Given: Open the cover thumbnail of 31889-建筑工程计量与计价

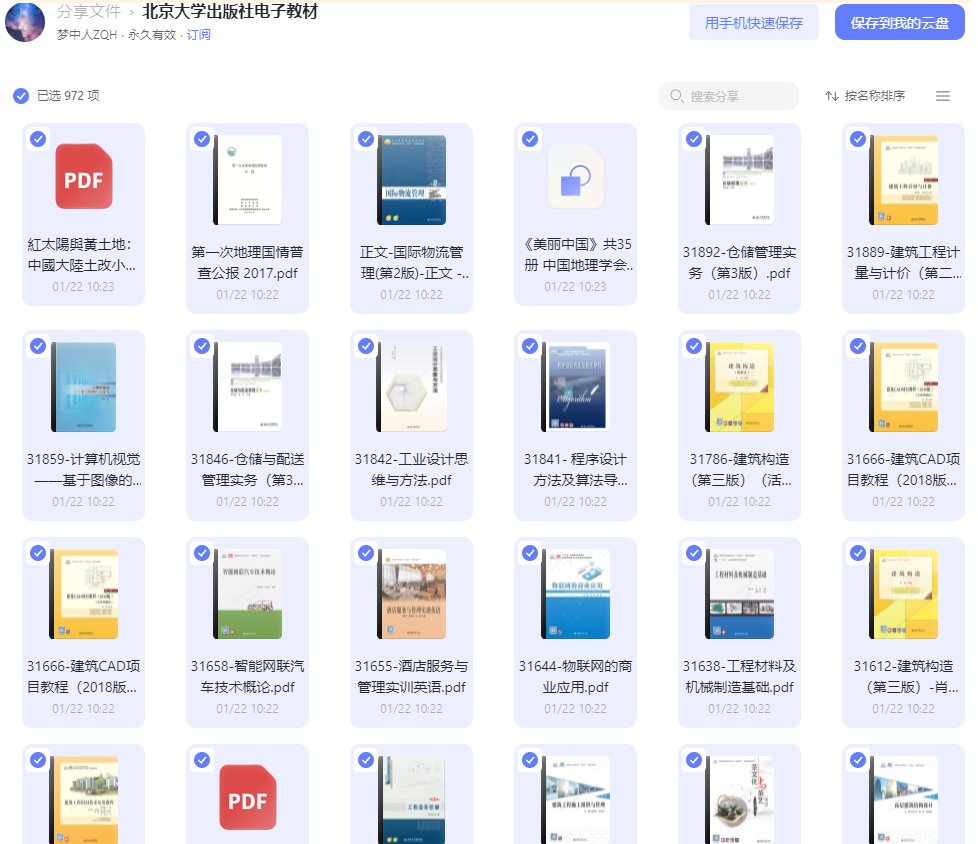Looking at the screenshot, I should click(x=904, y=180).
